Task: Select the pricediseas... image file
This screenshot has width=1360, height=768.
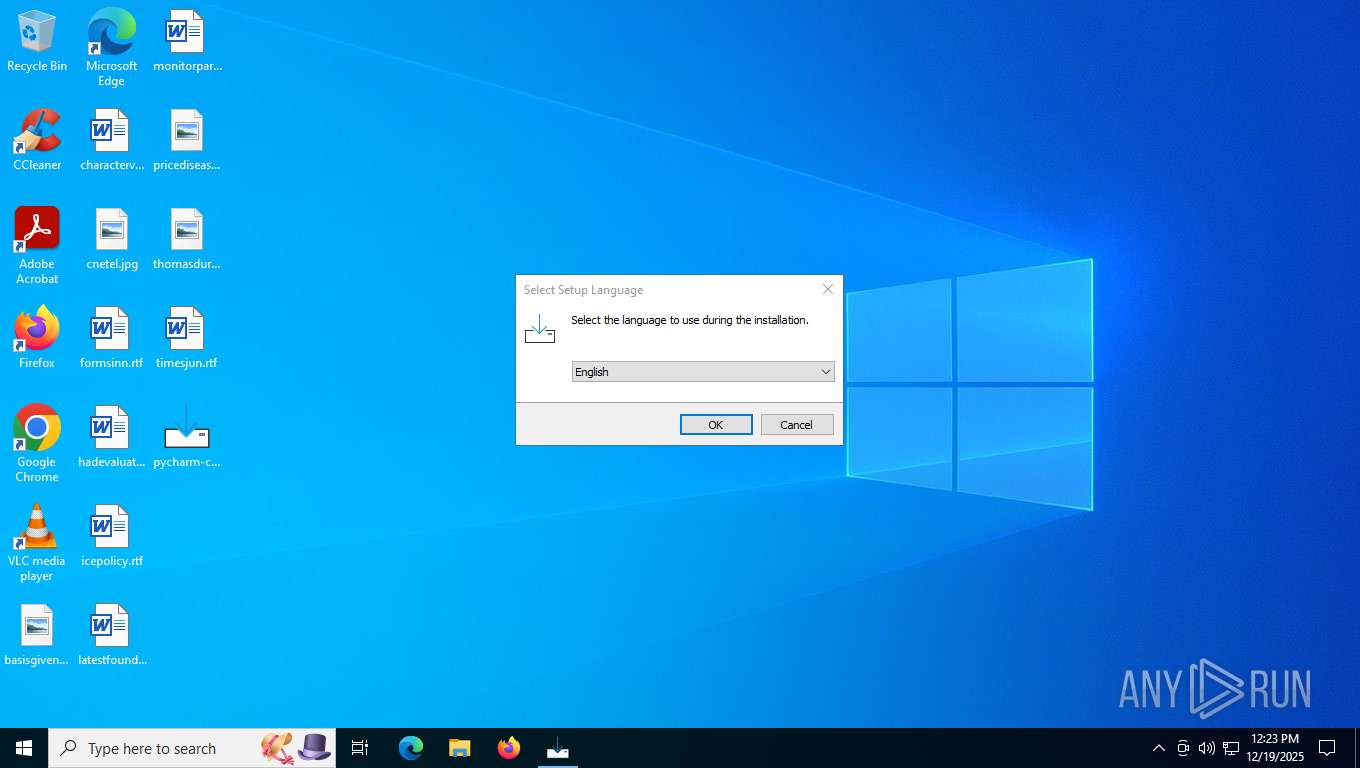Action: [187, 141]
